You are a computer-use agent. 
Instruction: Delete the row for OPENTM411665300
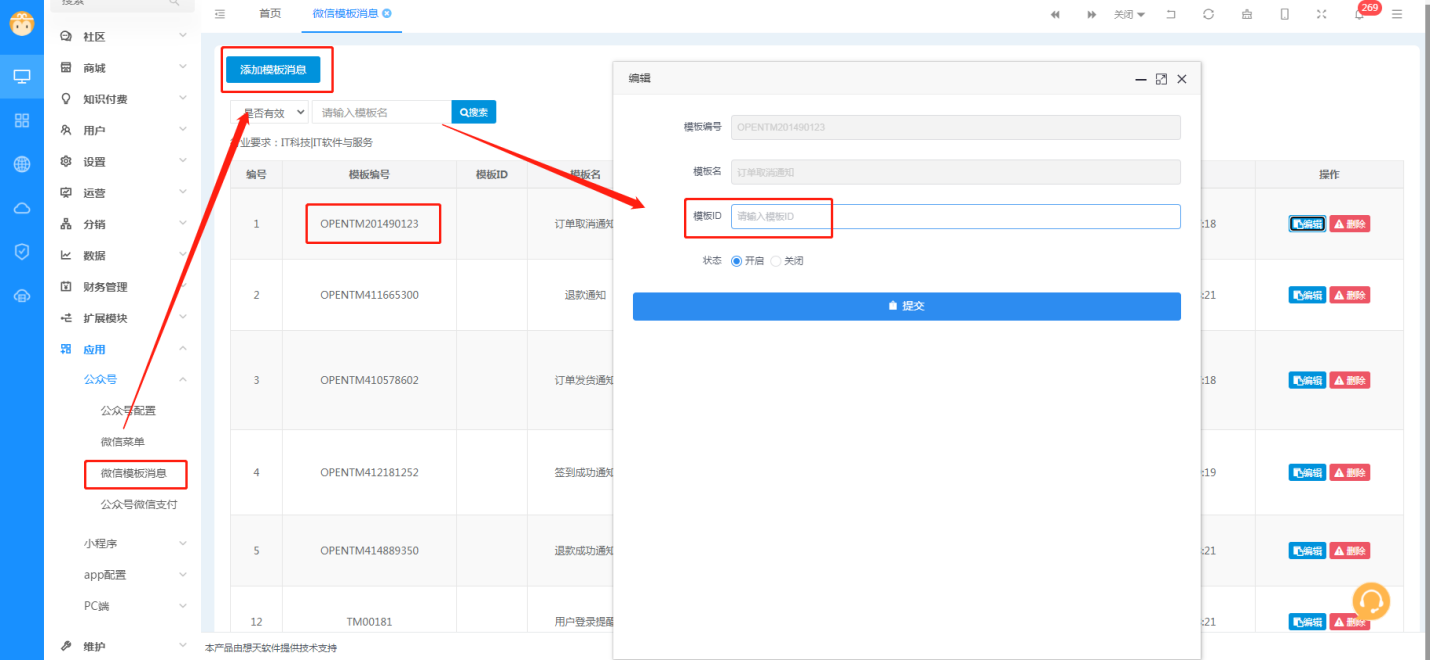(1349, 295)
